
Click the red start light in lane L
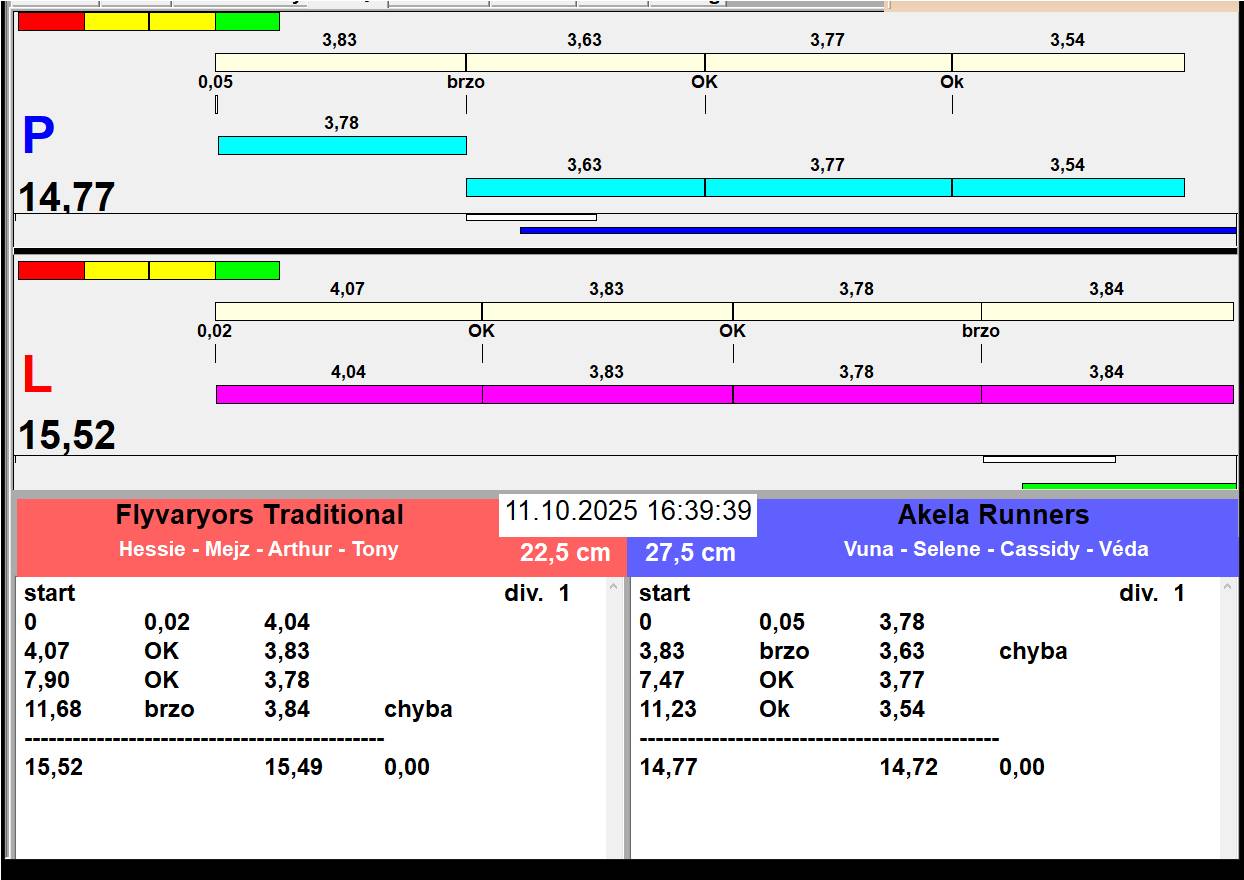pyautogui.click(x=51, y=270)
